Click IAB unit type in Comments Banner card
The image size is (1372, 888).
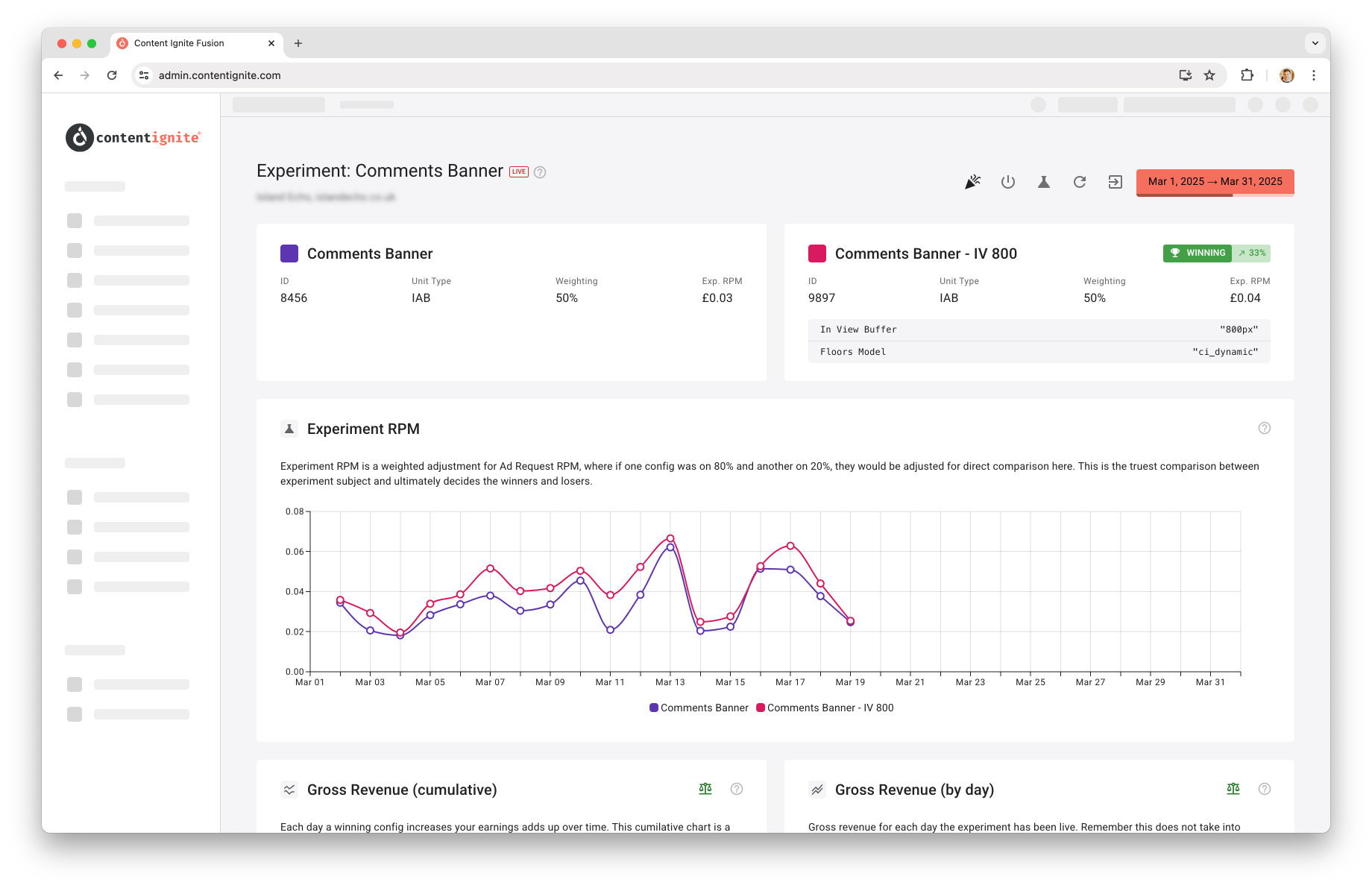tap(421, 298)
